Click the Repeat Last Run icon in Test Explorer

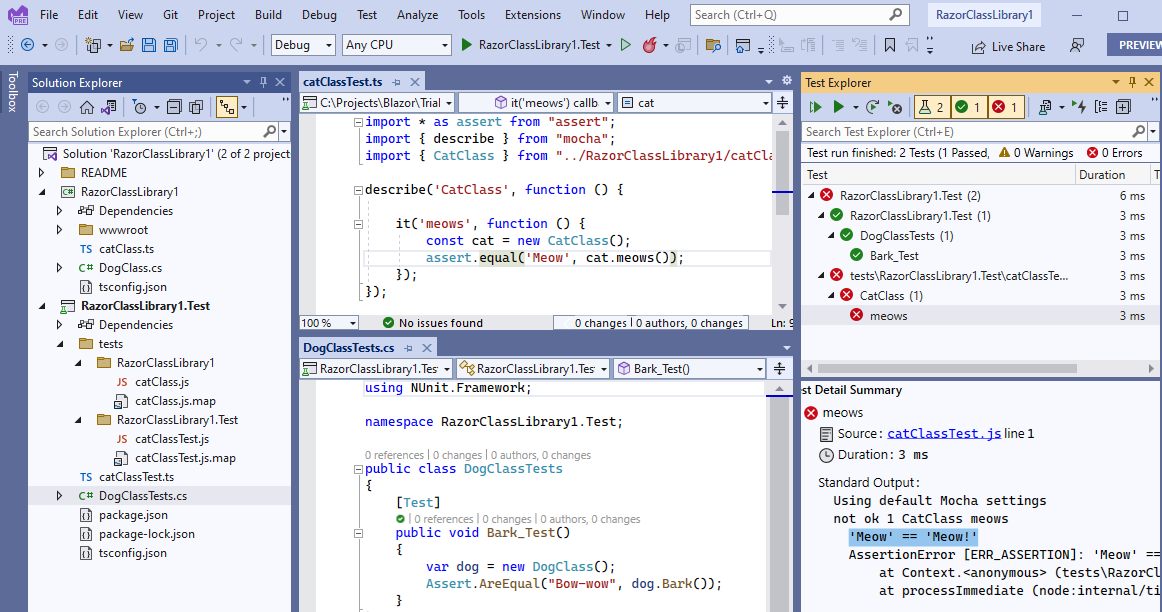coord(873,106)
